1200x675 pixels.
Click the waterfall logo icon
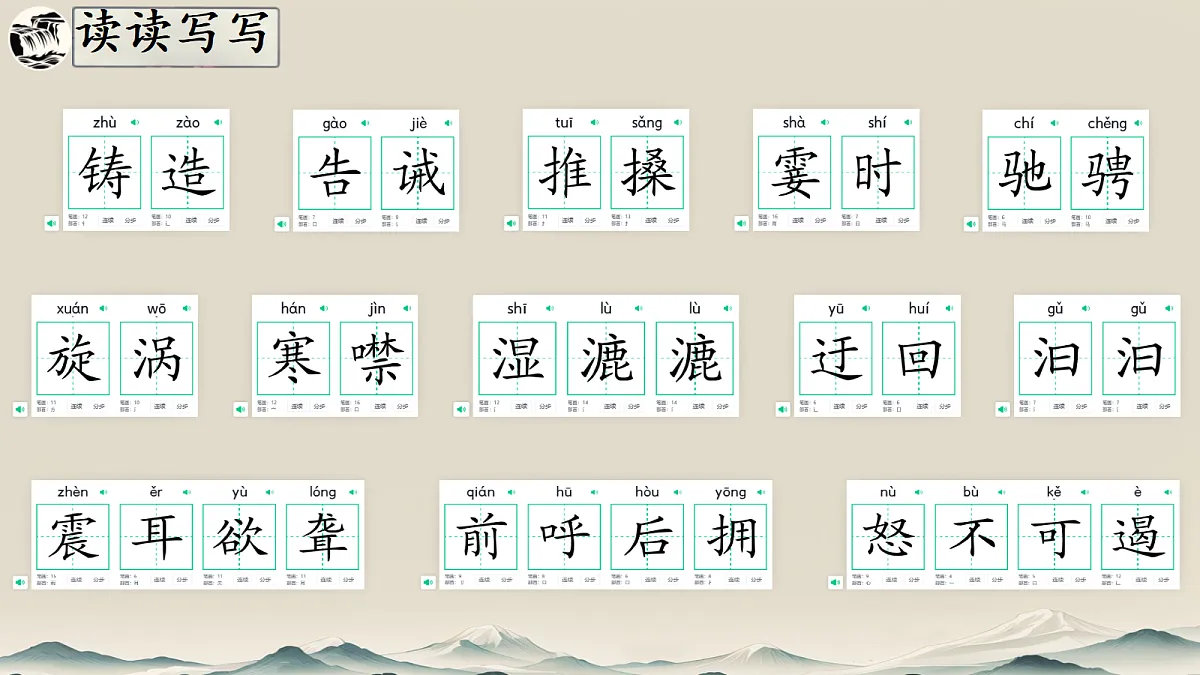pyautogui.click(x=38, y=38)
